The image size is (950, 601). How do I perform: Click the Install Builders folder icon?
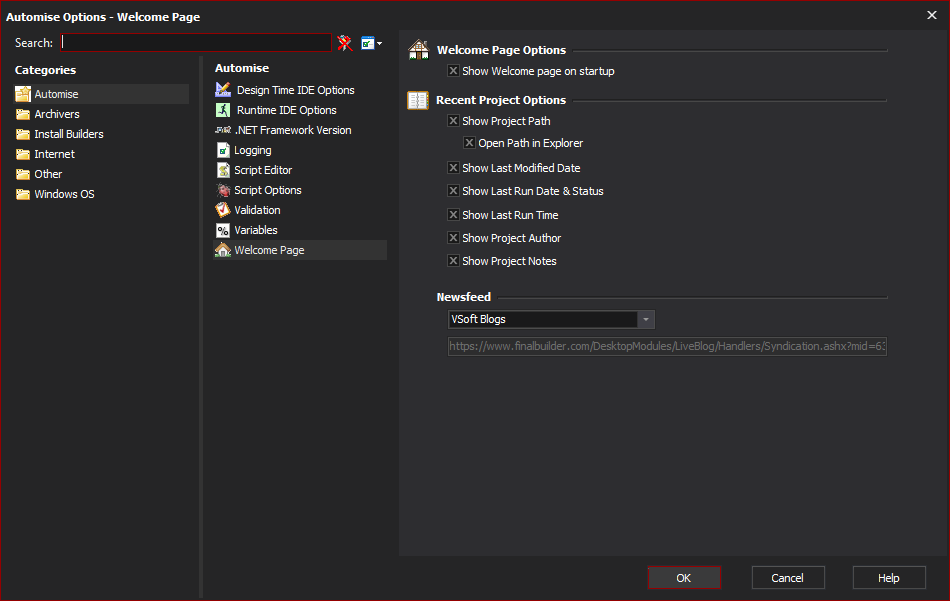[23, 134]
